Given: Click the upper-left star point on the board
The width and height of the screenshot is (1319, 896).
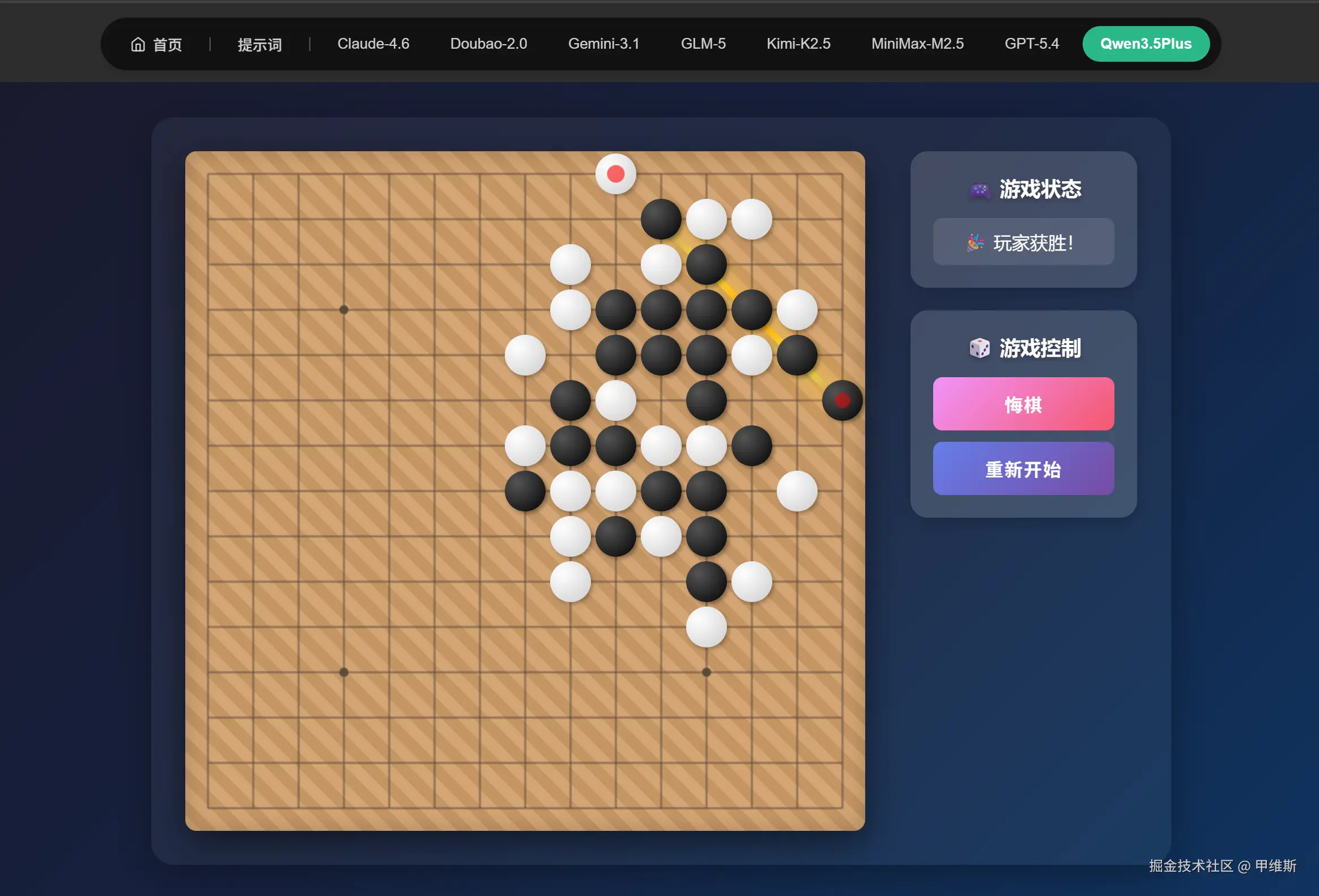Looking at the screenshot, I should pyautogui.click(x=343, y=310).
